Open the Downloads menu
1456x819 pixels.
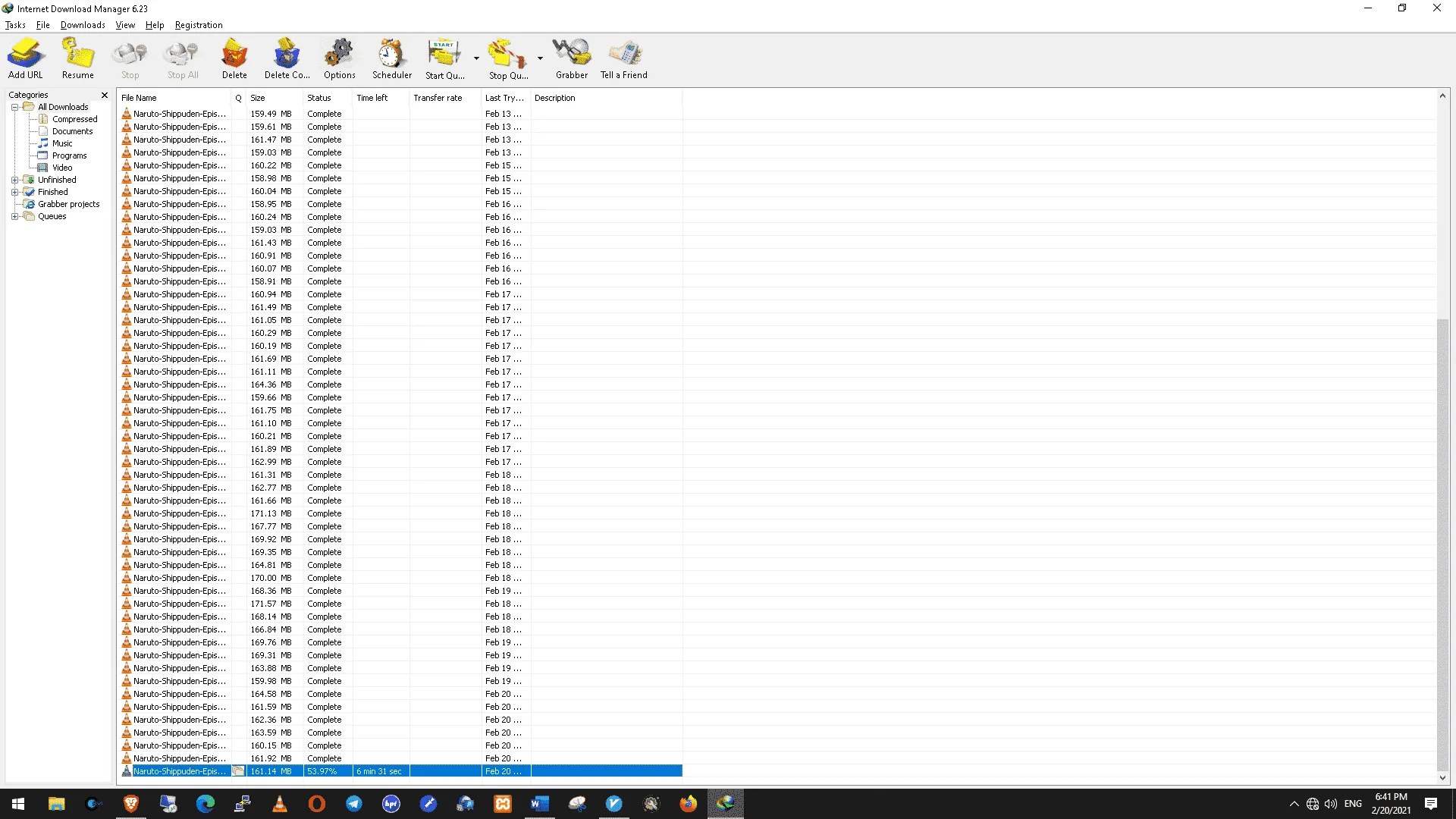click(83, 25)
